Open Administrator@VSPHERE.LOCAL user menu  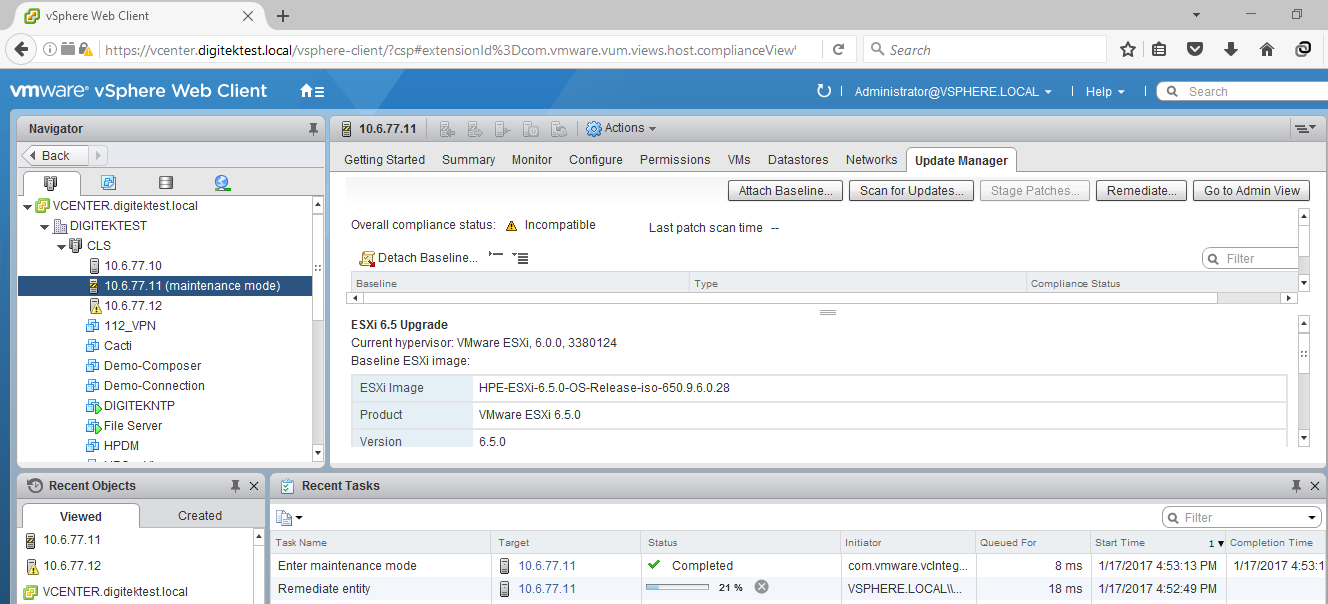(x=953, y=91)
